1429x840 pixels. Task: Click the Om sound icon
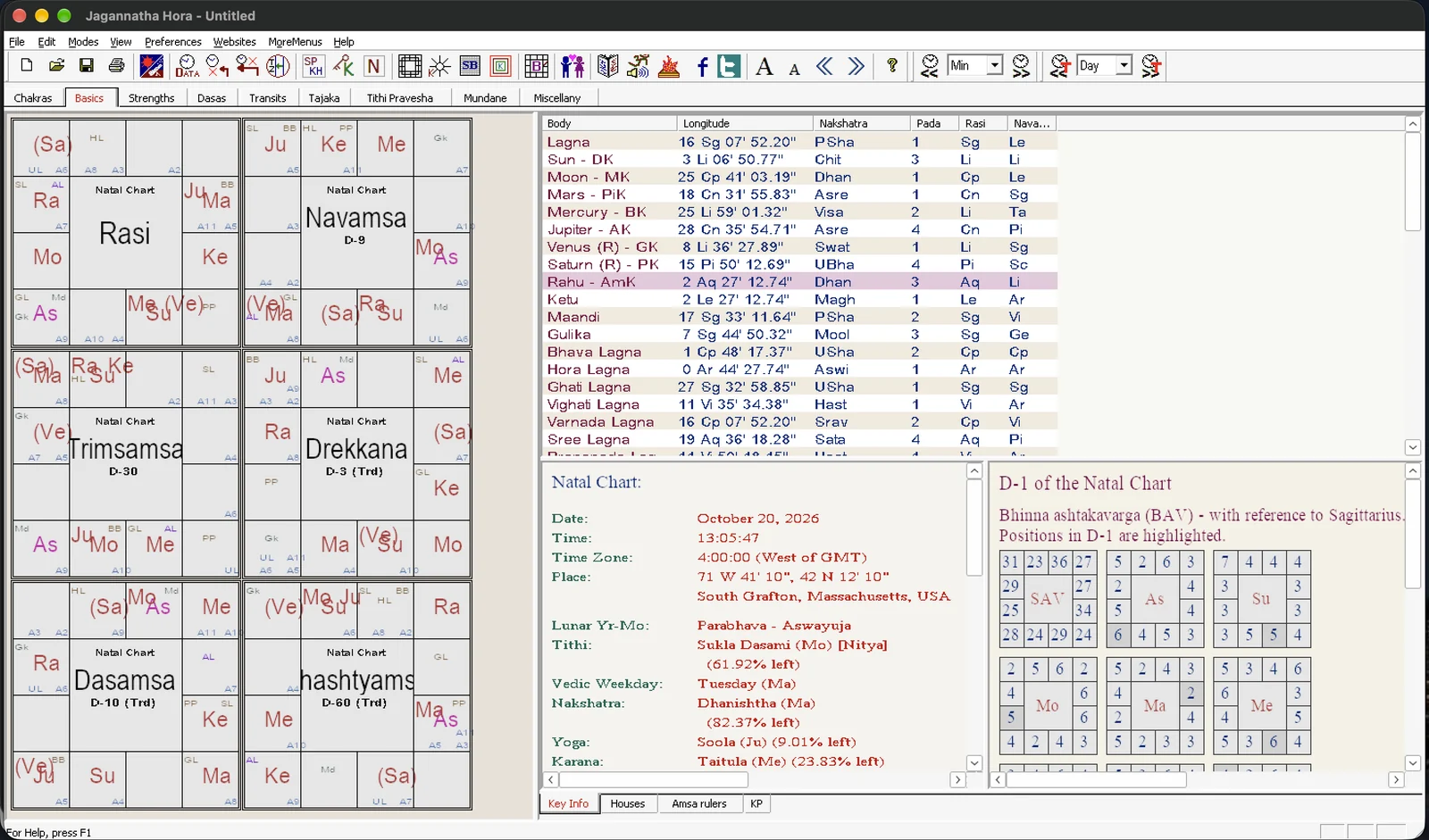pos(639,65)
